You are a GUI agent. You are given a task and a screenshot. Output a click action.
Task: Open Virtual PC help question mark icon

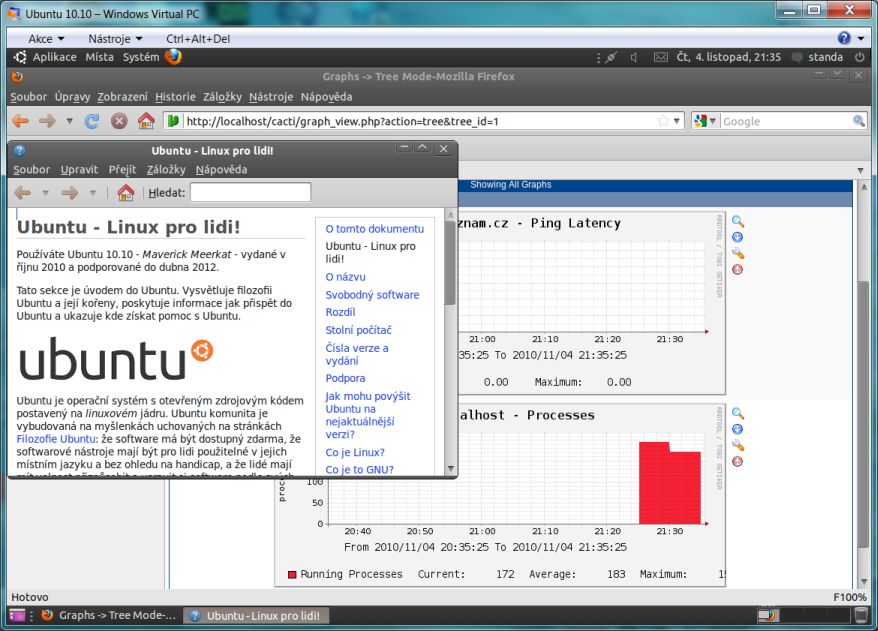click(844, 38)
